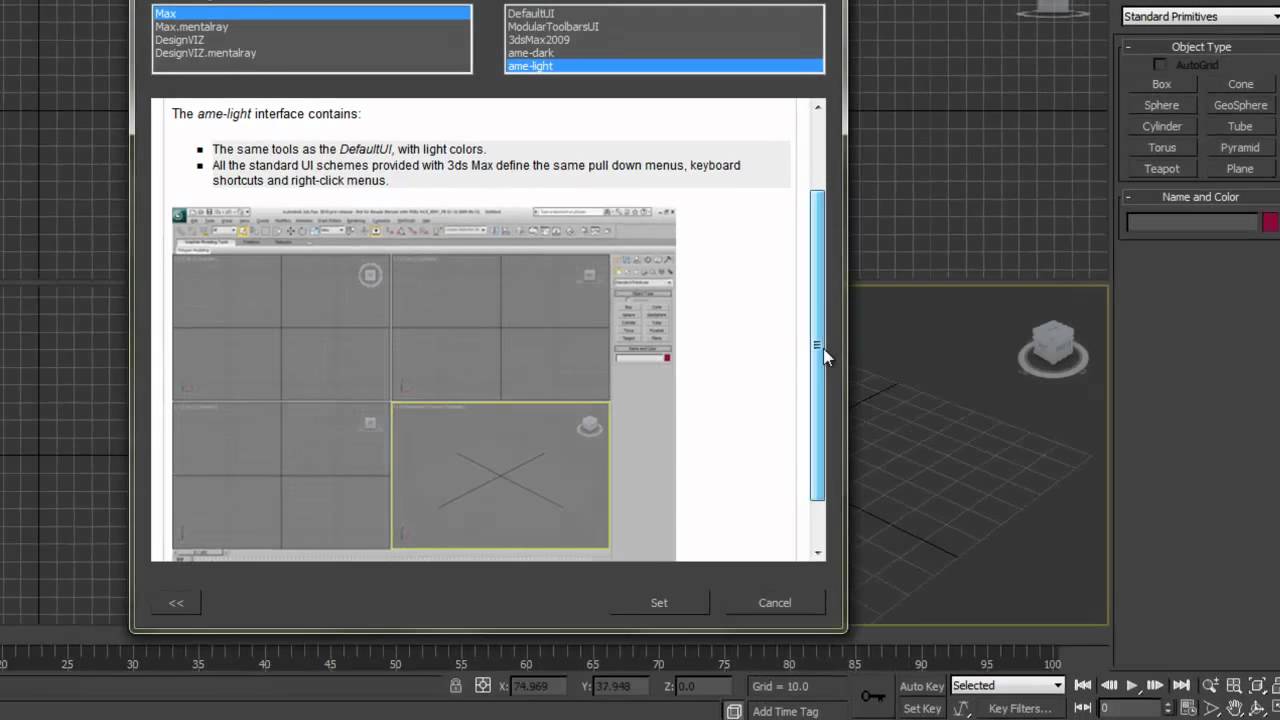Select the Pan View hand tool
1280x720 pixels.
coord(1234,708)
